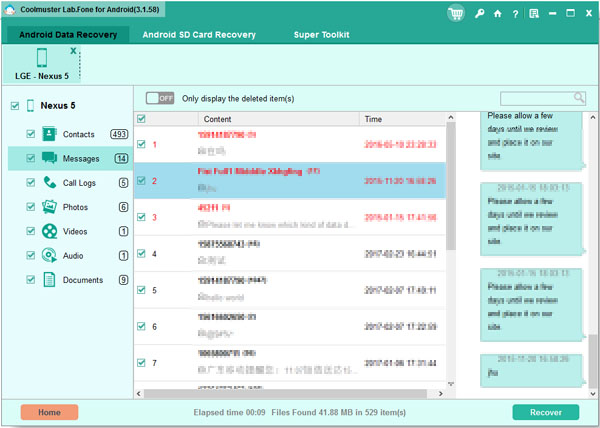
Task: Uncheck message row 7 checkbox
Action: click(x=141, y=362)
